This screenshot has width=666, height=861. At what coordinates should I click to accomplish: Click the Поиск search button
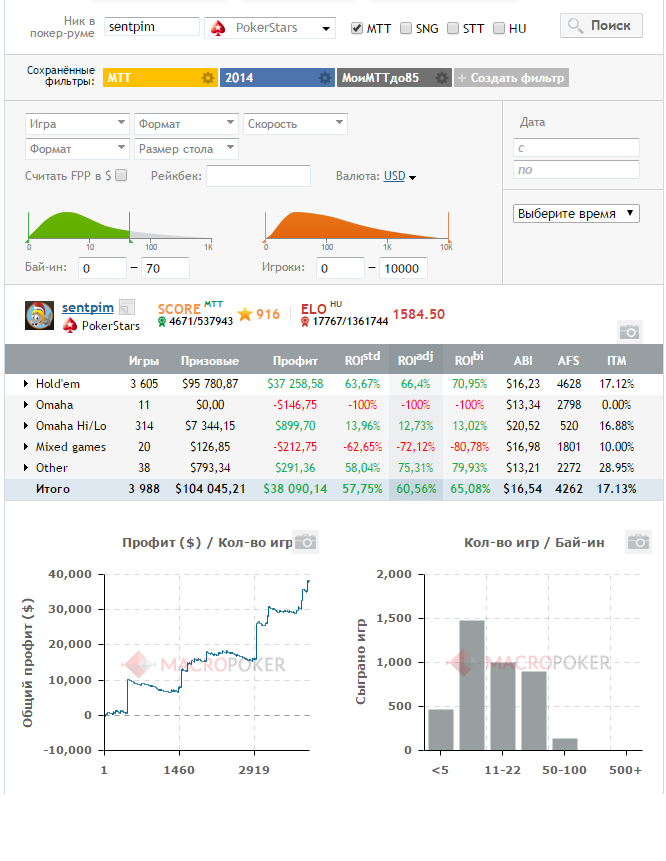[601, 26]
